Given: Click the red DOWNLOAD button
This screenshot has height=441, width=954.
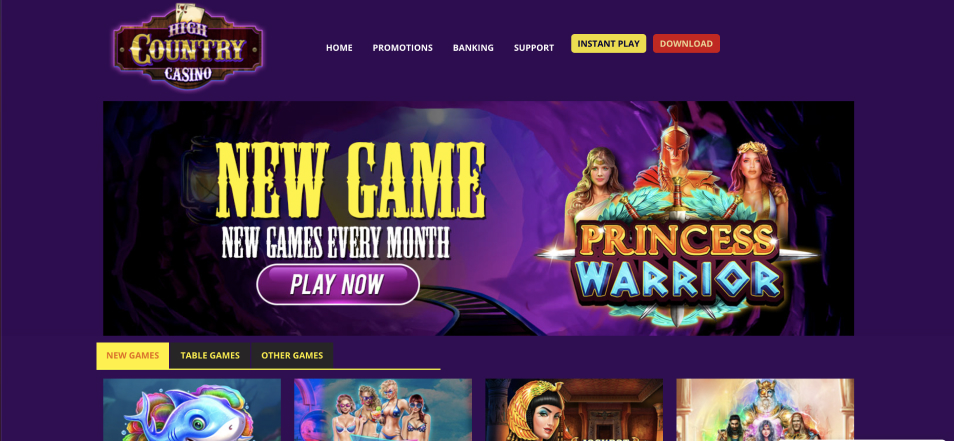Looking at the screenshot, I should click(x=686, y=44).
